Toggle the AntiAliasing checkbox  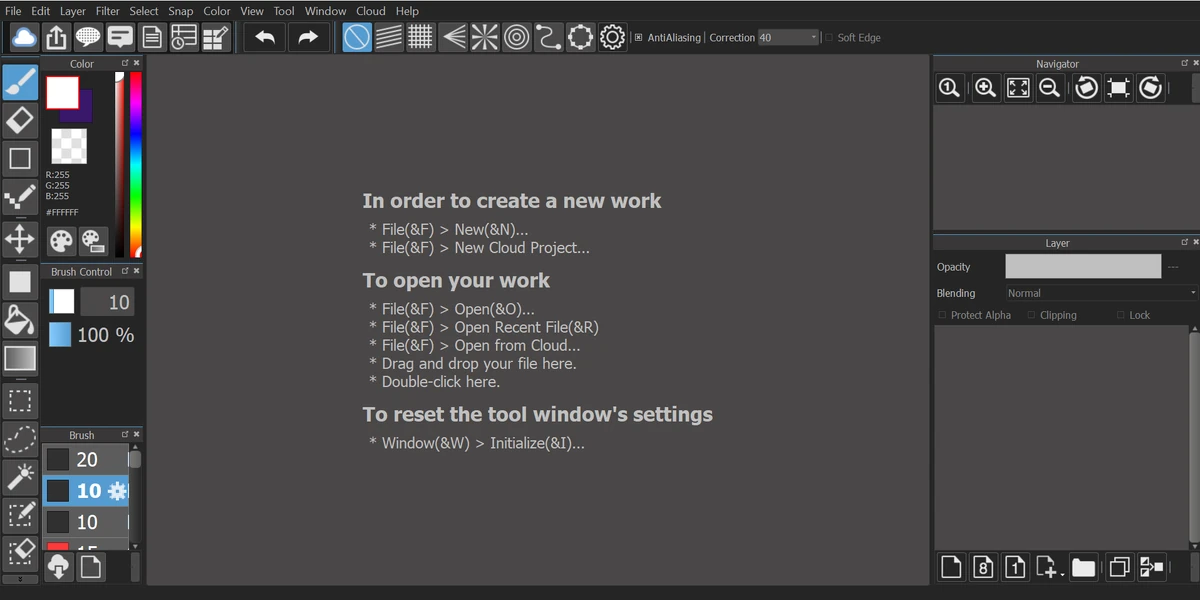tap(638, 38)
